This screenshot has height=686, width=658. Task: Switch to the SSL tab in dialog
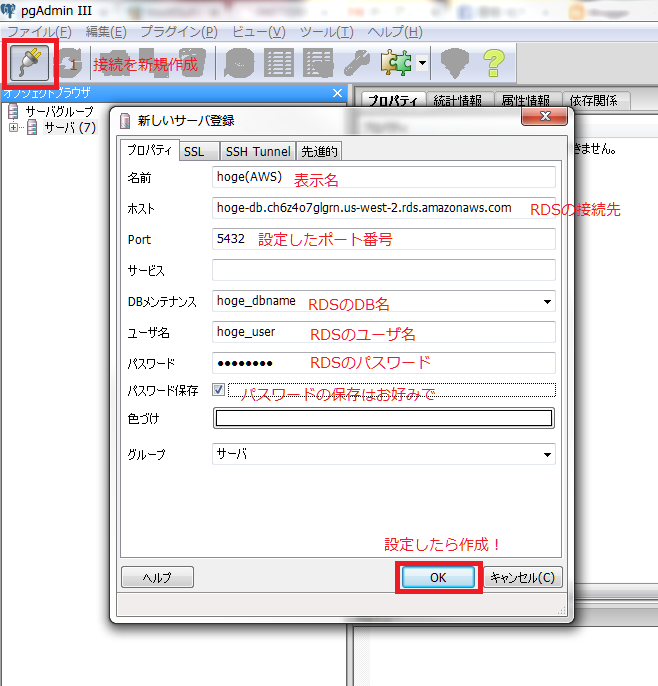tap(199, 152)
